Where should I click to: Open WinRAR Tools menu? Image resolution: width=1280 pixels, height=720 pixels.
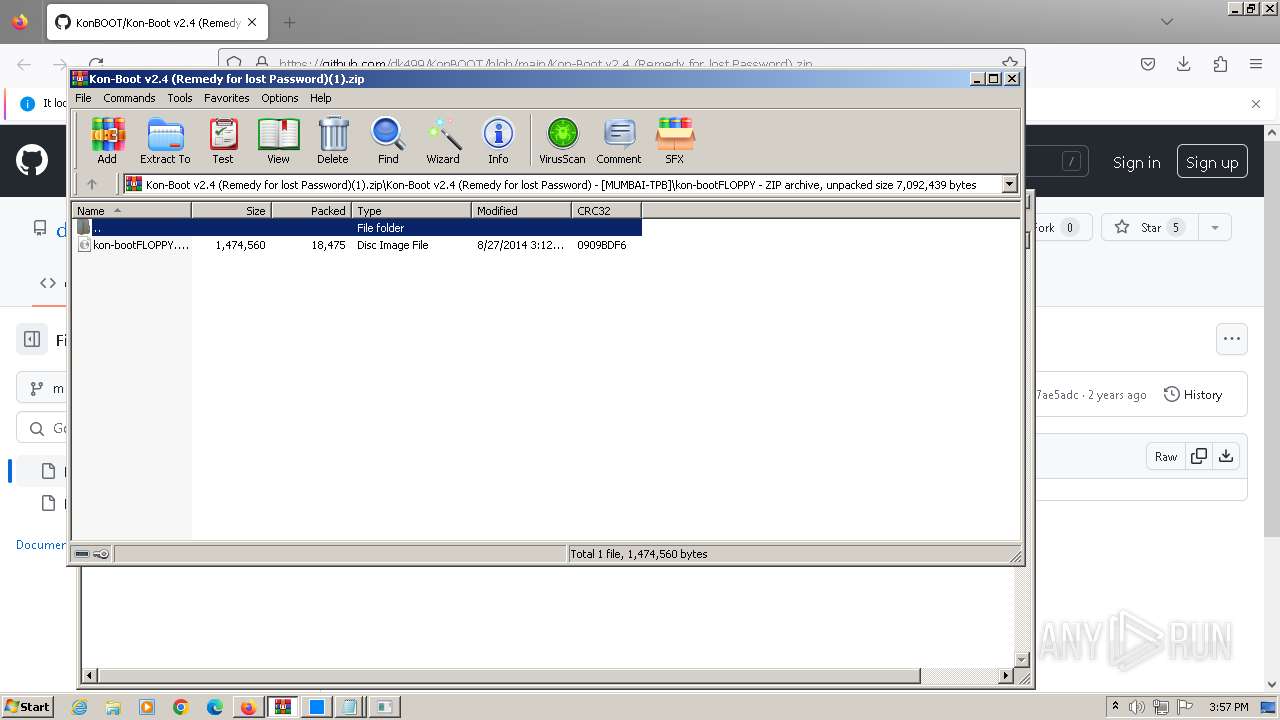180,98
